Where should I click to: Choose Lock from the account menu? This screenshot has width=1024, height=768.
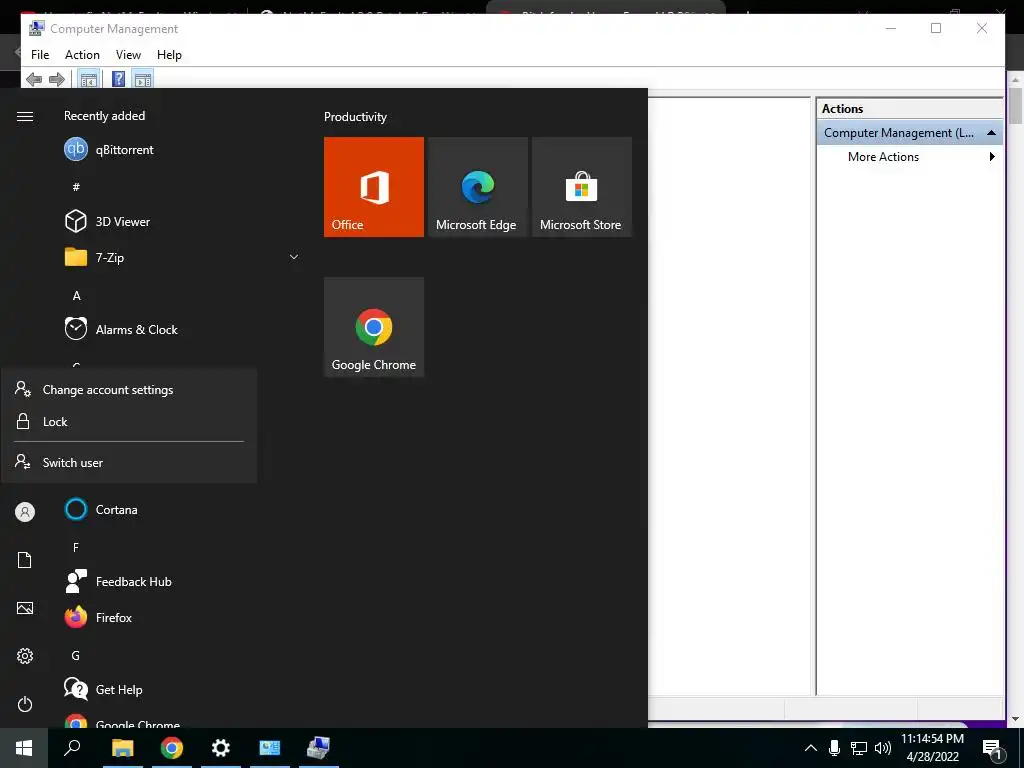point(129,422)
